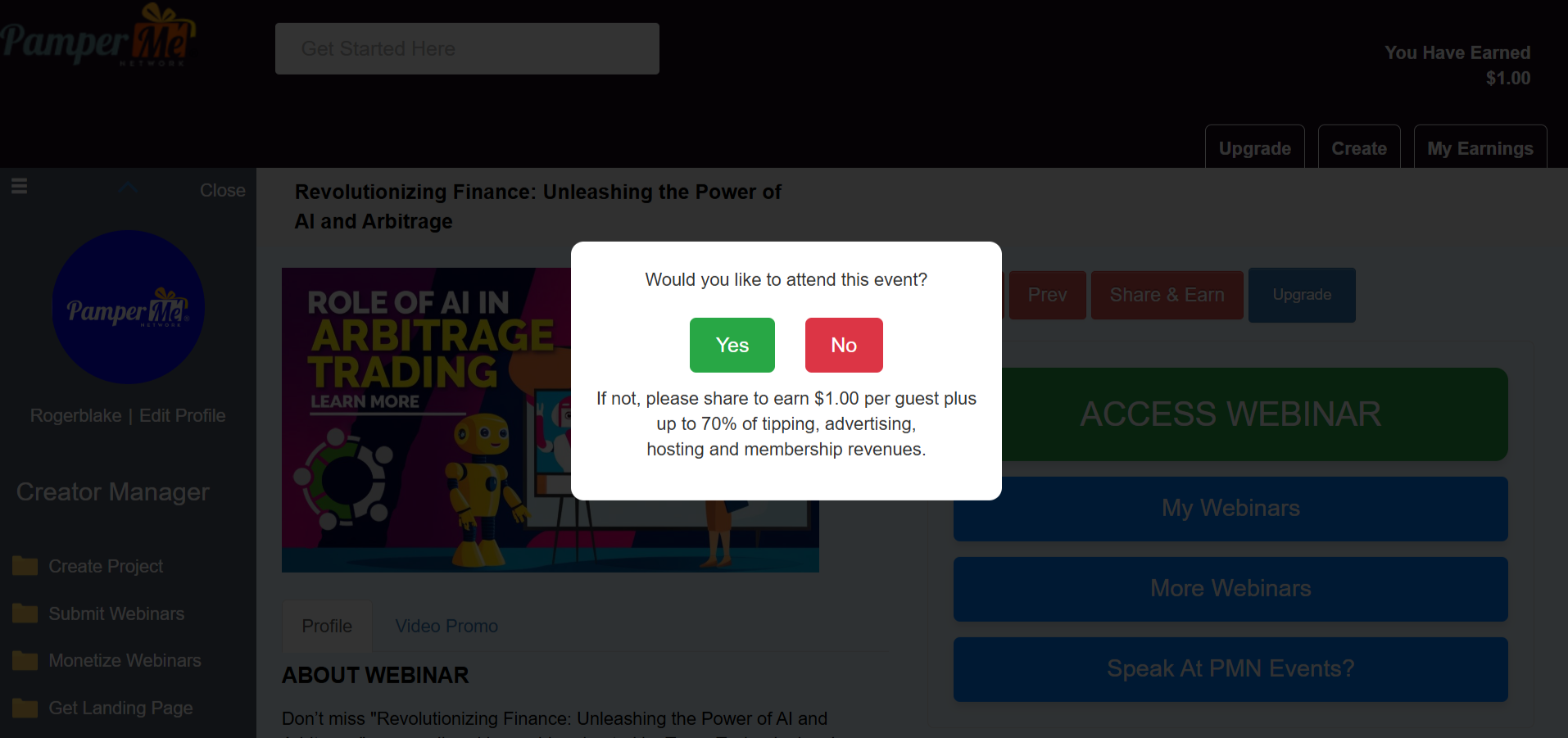Open Create Project folder icon
The height and width of the screenshot is (738, 1568).
(25, 566)
